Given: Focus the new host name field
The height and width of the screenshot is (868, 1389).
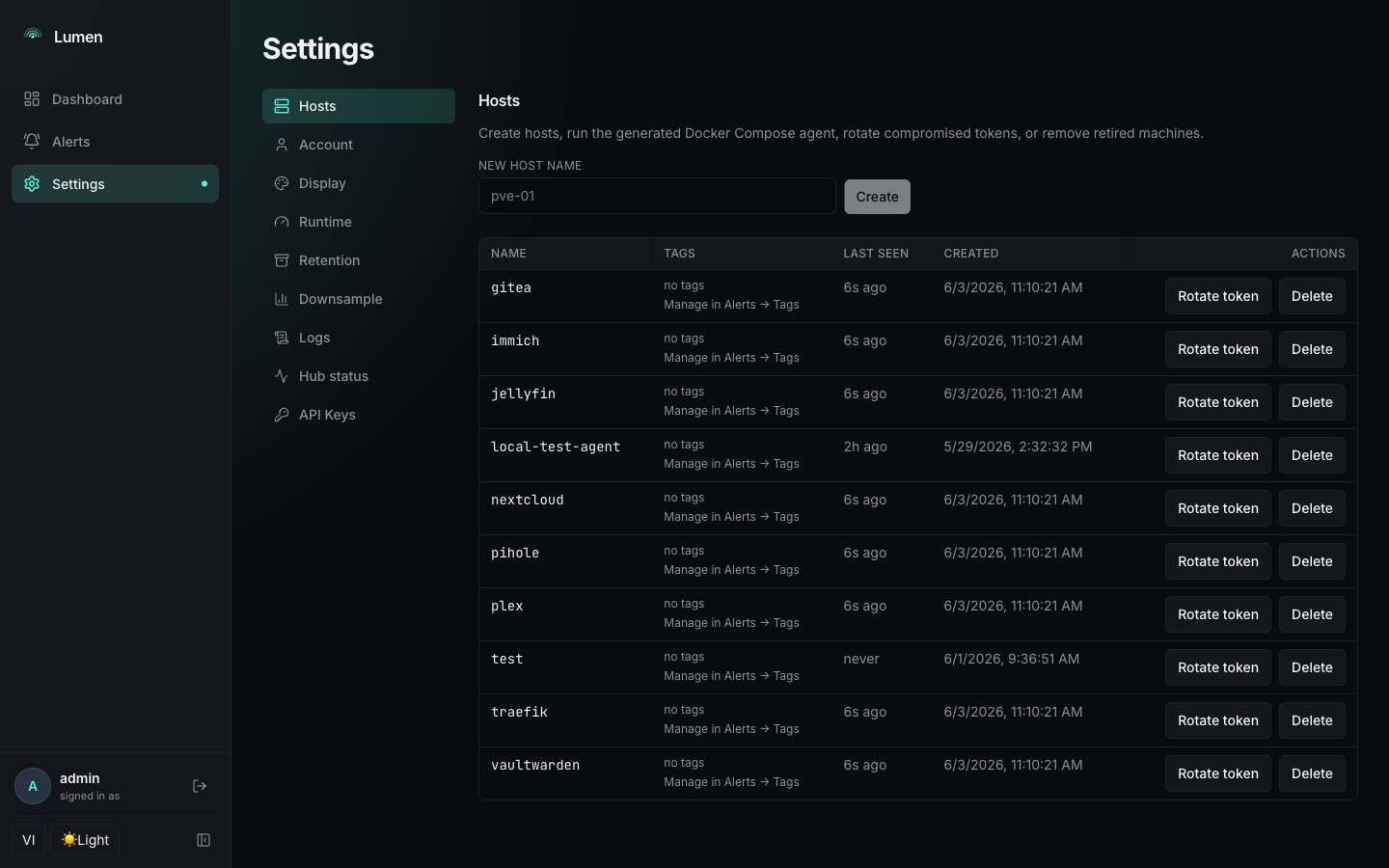Looking at the screenshot, I should [x=658, y=196].
